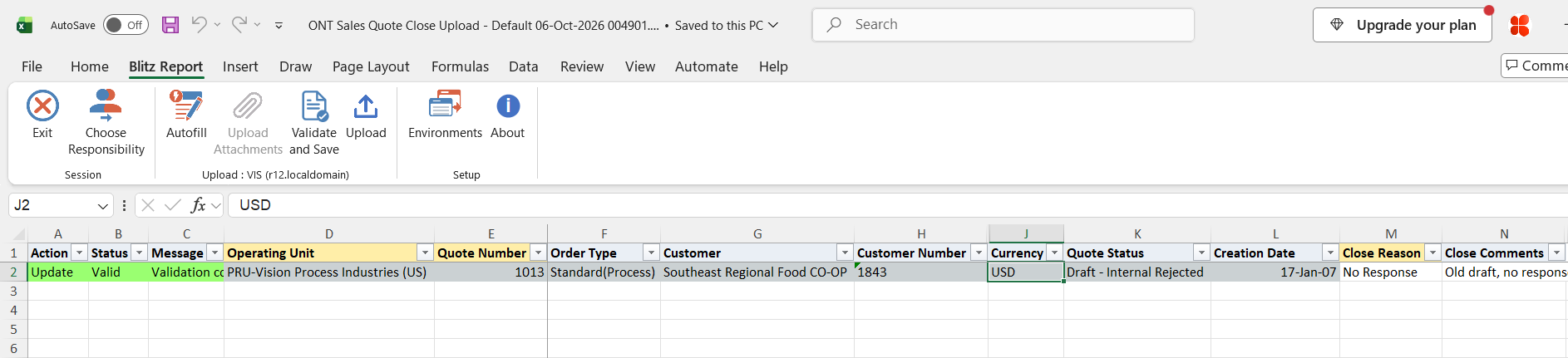Open the Customer Number filter dropdown
1568x358 pixels.
click(979, 253)
